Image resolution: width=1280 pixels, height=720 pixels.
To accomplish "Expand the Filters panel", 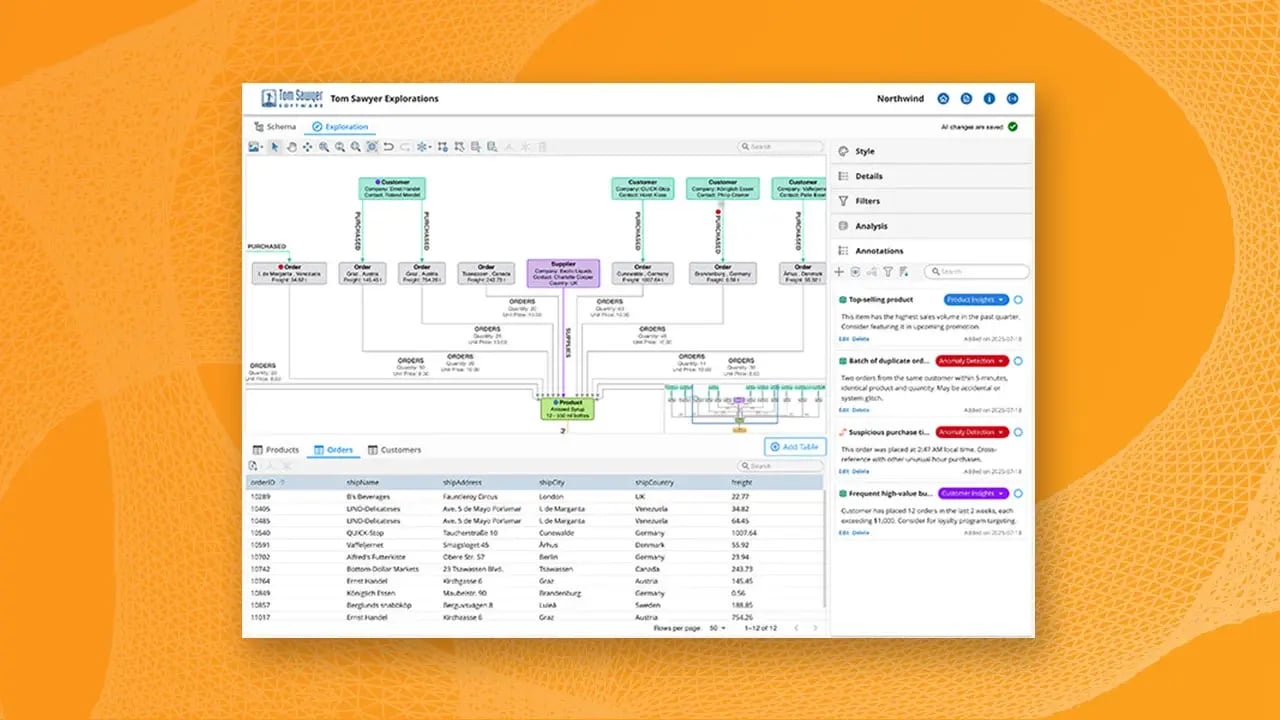I will click(x=932, y=201).
